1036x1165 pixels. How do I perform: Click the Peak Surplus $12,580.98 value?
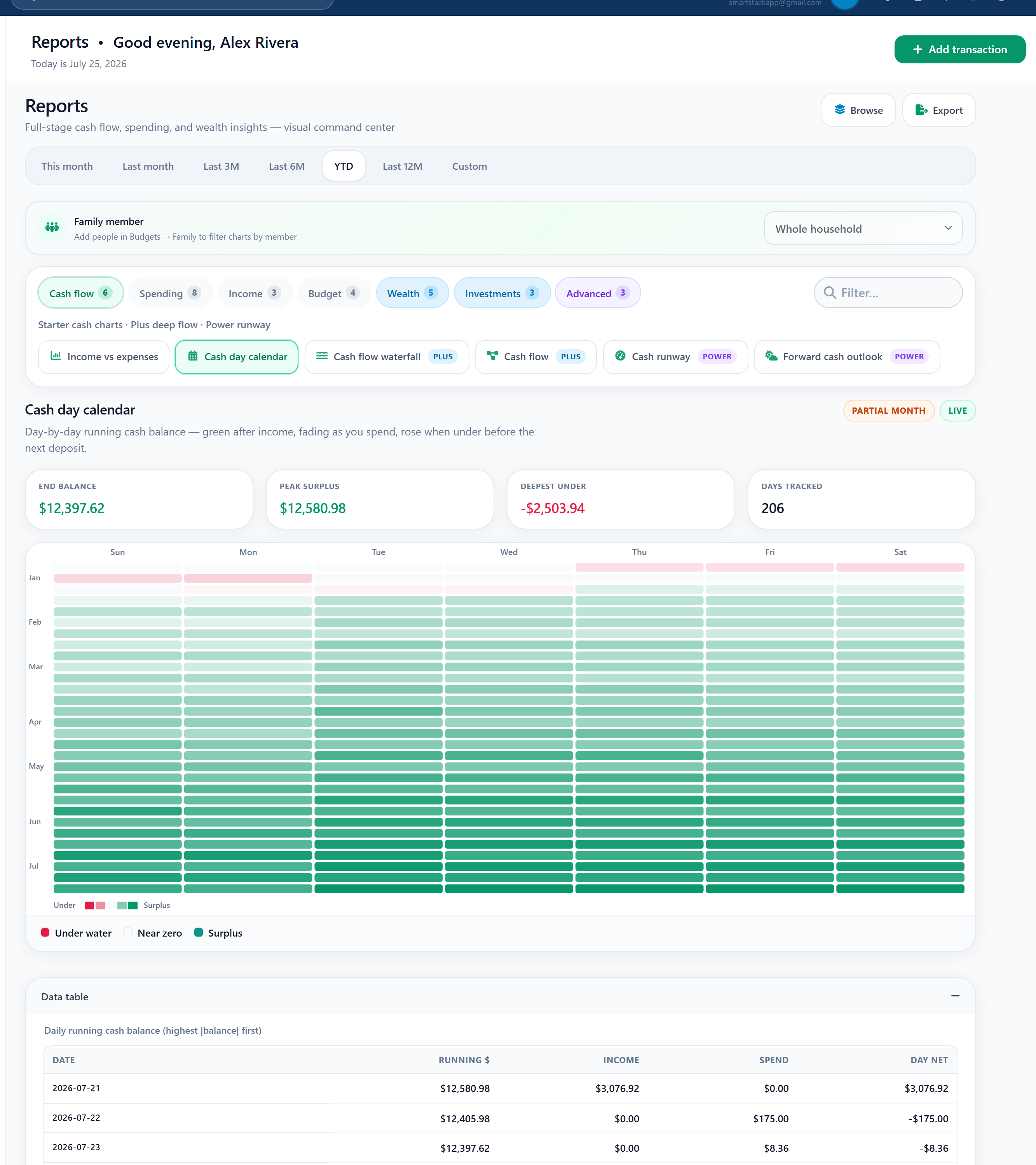(312, 508)
